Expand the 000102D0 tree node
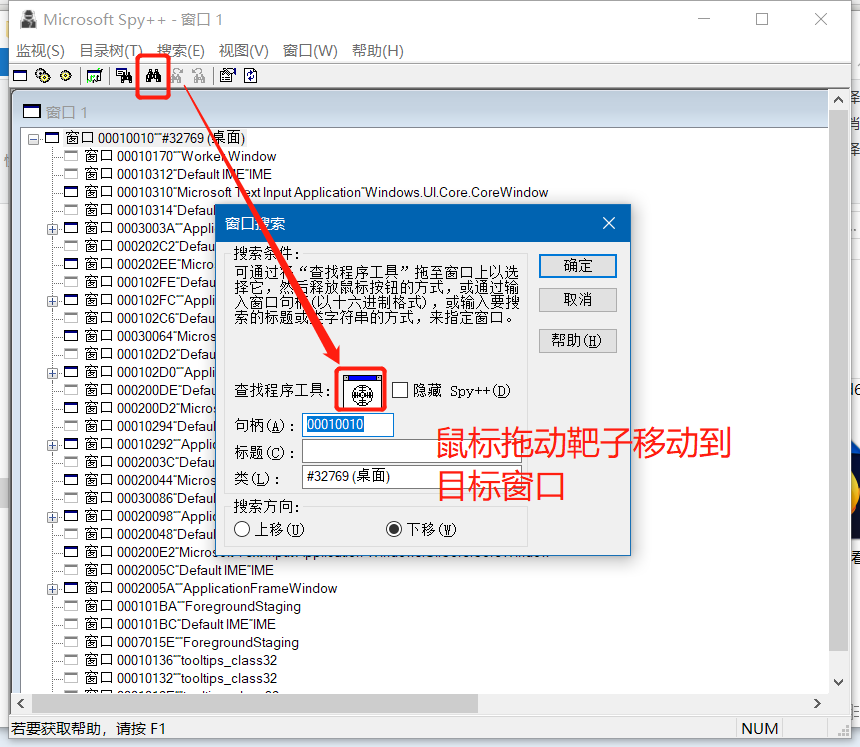This screenshot has height=747, width=860. tap(52, 374)
